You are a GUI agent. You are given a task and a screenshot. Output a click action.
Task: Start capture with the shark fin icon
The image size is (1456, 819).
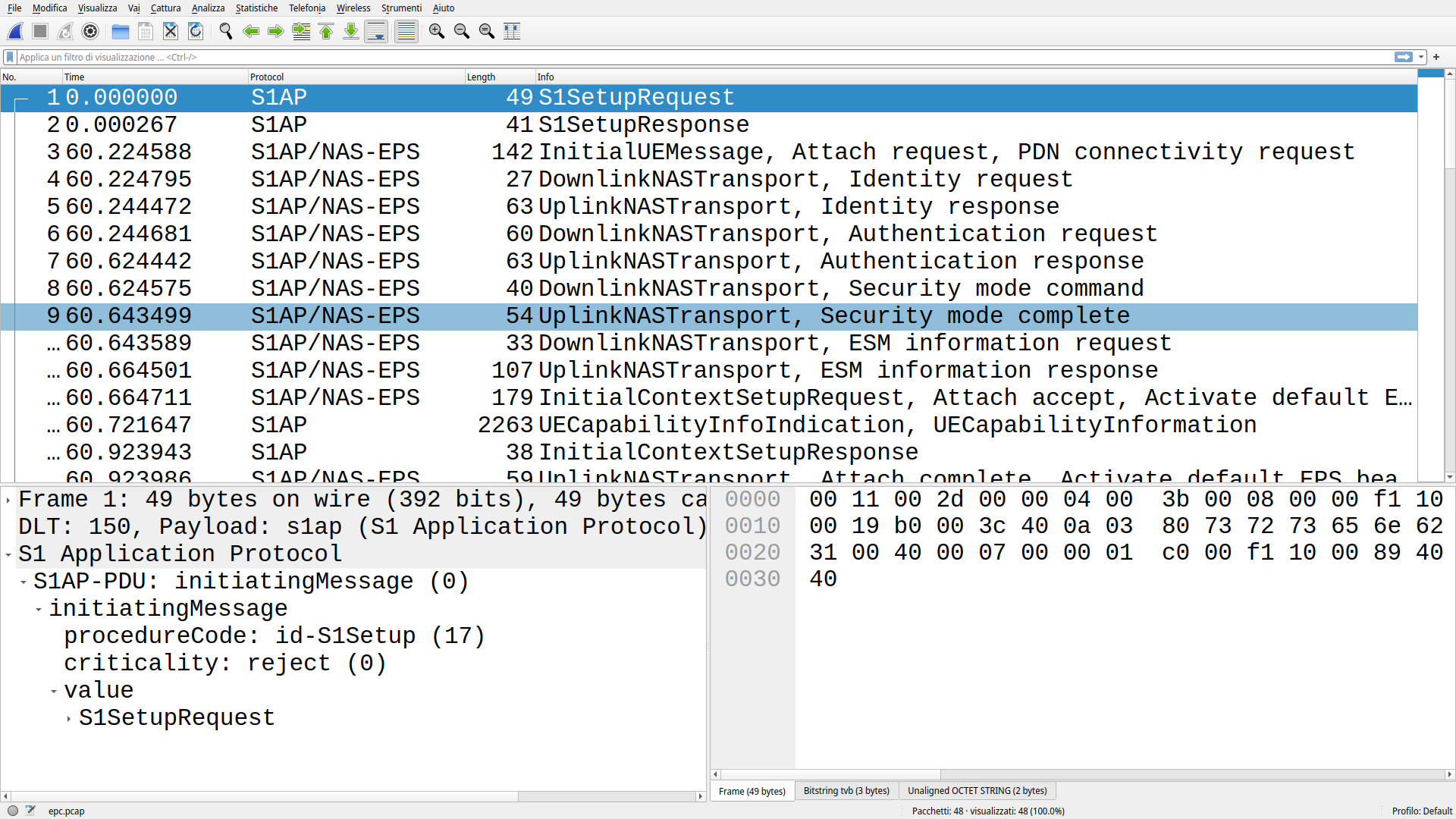pos(15,31)
